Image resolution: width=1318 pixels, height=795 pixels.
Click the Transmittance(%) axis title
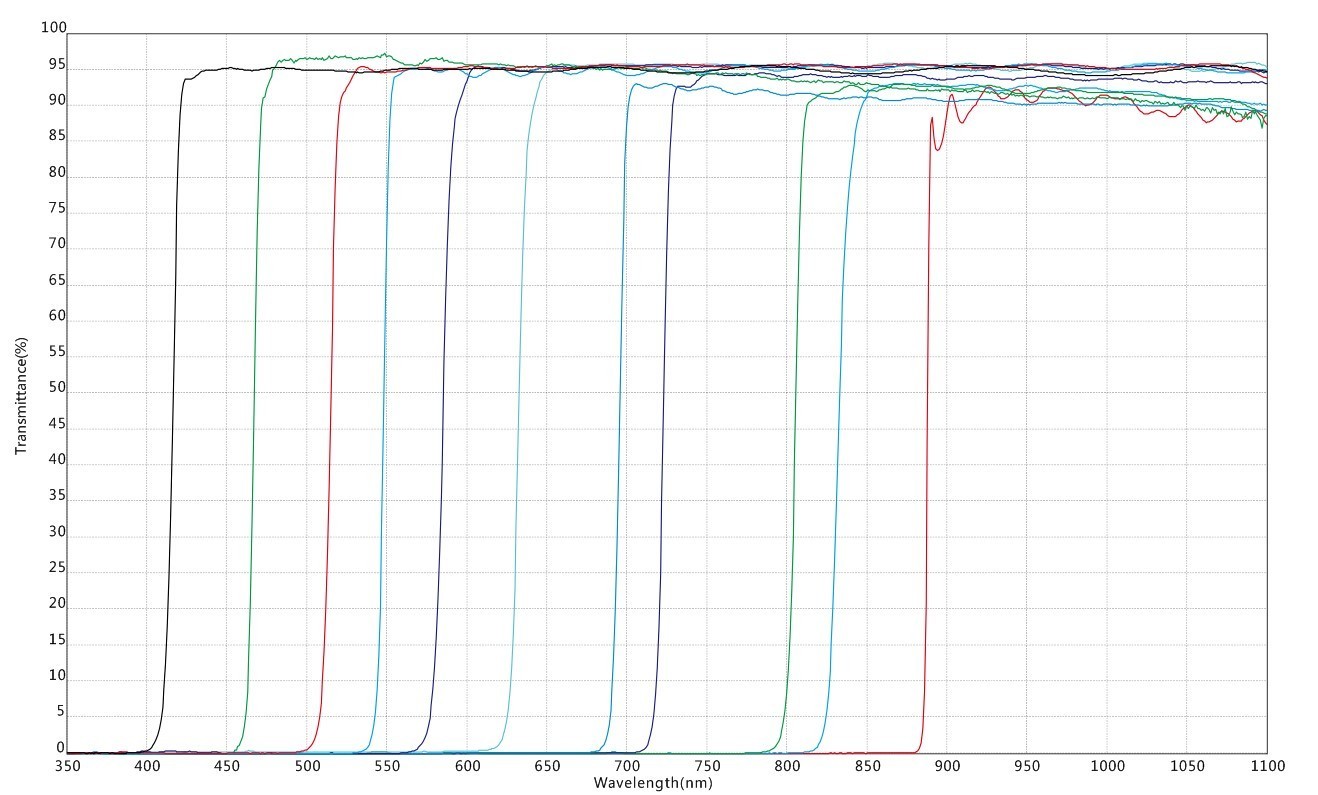coord(21,396)
